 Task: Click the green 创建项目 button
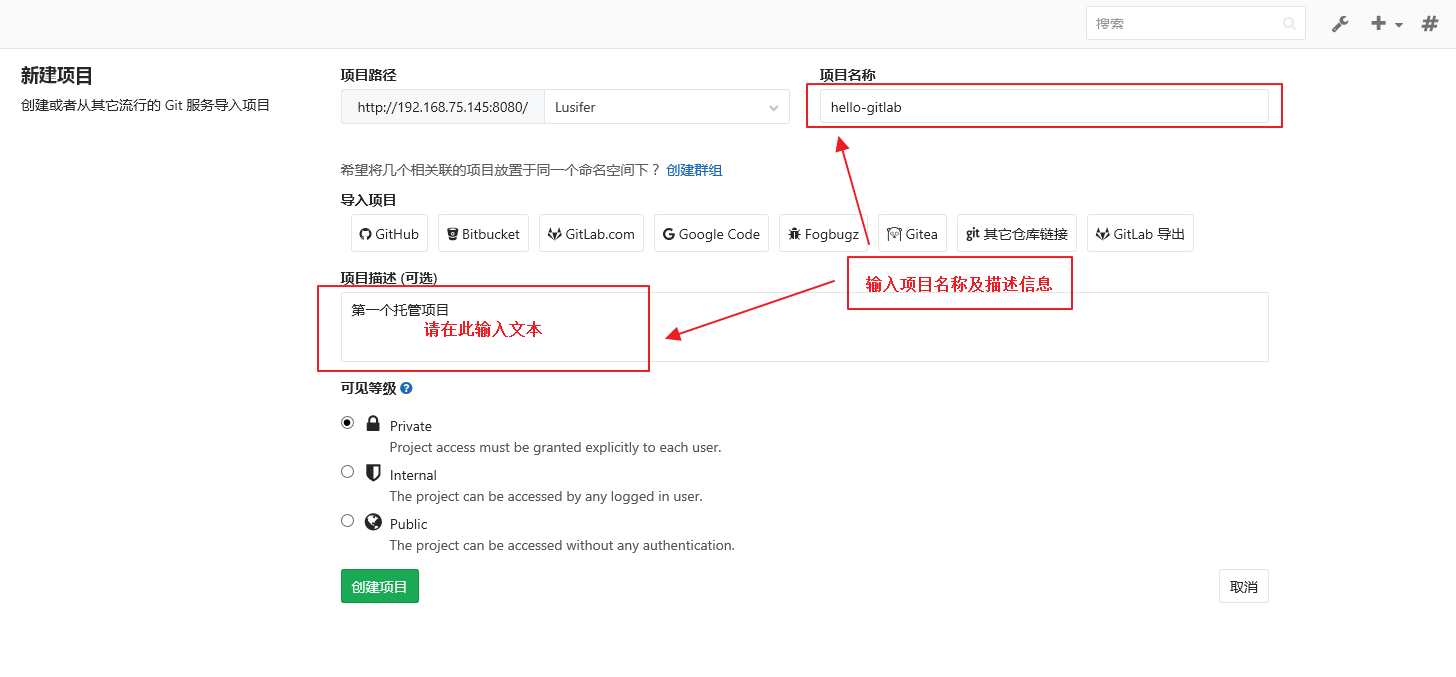(379, 587)
